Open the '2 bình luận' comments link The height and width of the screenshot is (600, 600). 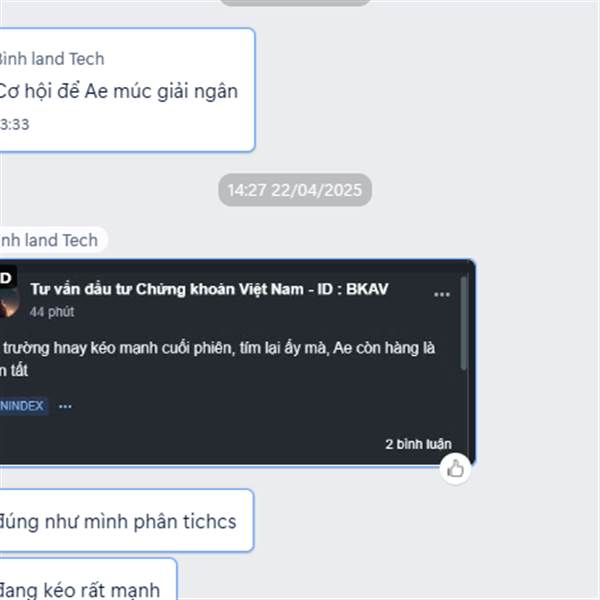(x=418, y=444)
